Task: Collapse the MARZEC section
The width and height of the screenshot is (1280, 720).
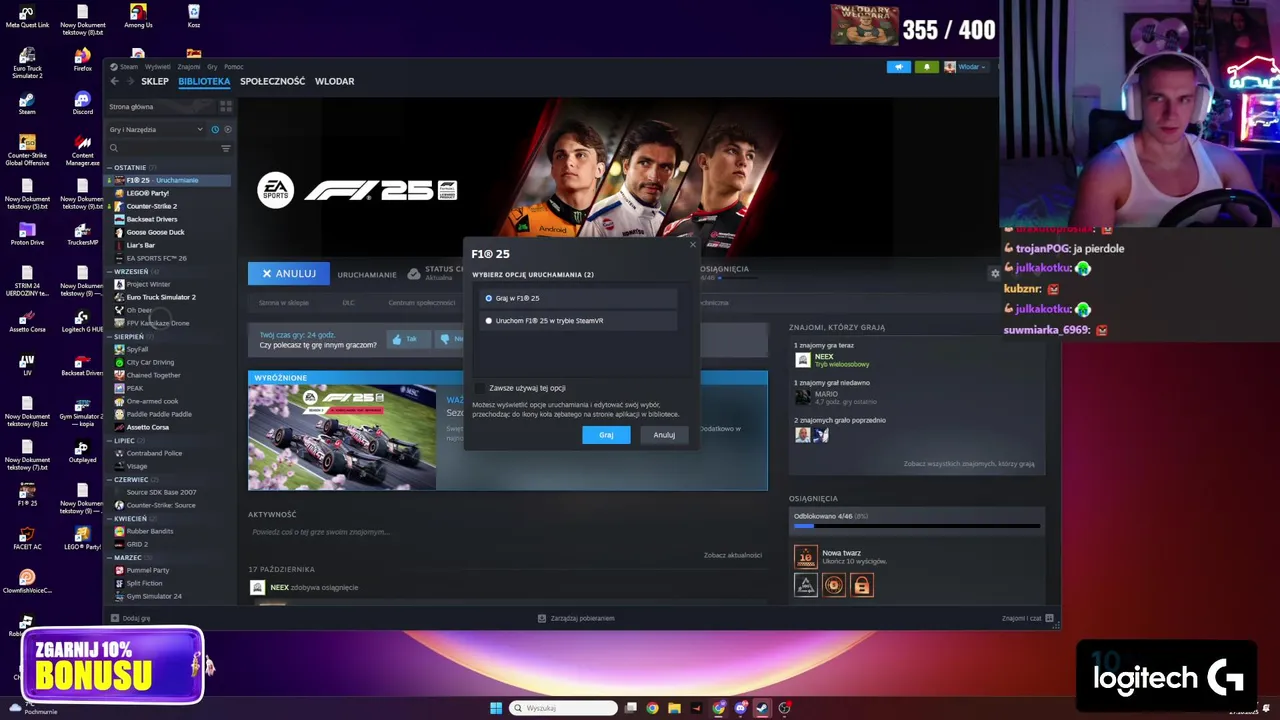Action: [126, 558]
